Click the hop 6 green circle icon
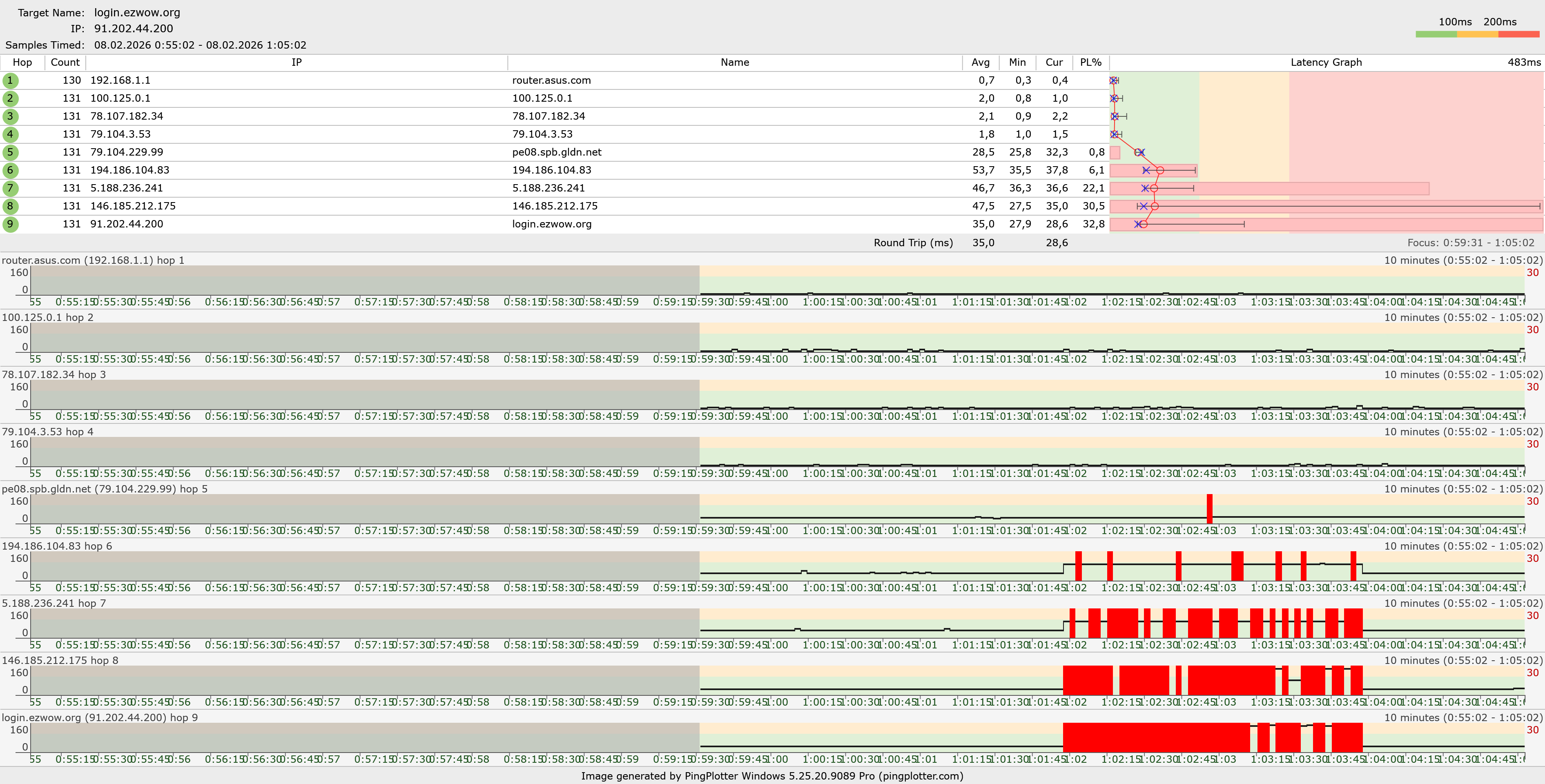 10,170
